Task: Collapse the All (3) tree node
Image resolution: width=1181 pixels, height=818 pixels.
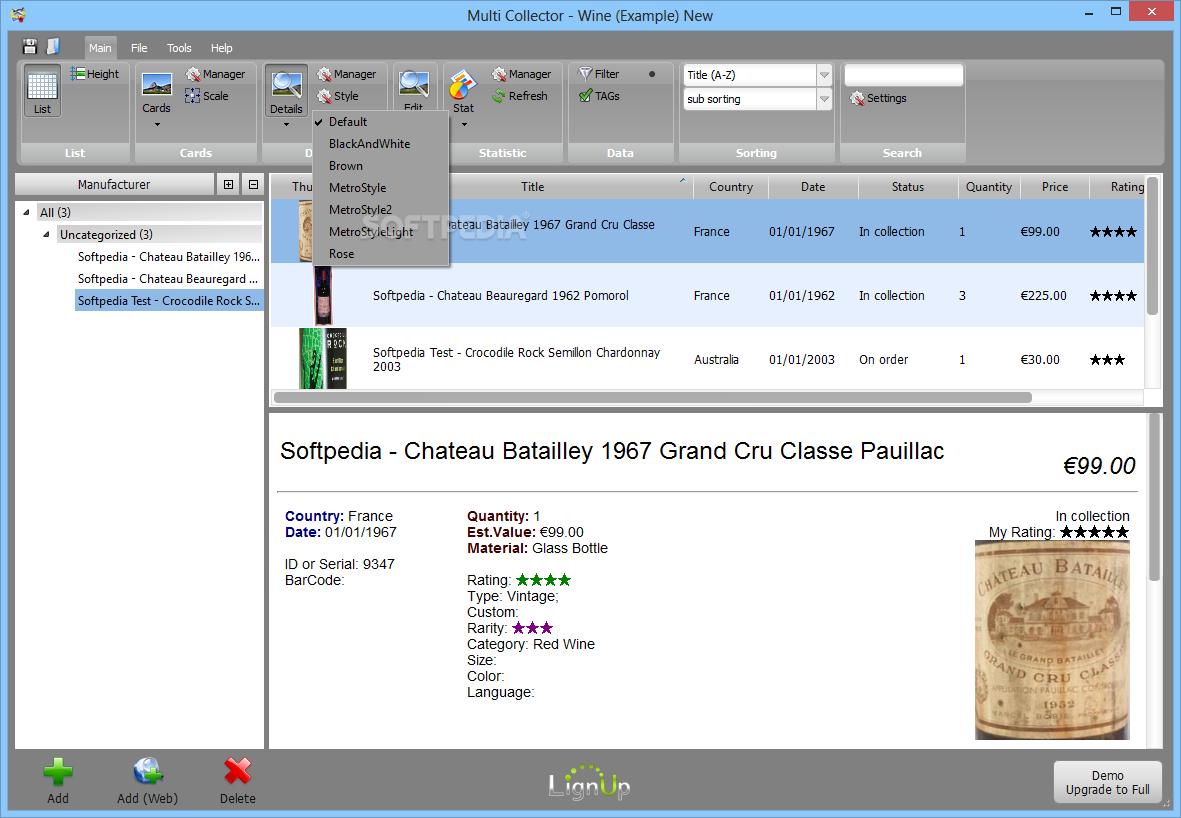Action: pos(26,212)
